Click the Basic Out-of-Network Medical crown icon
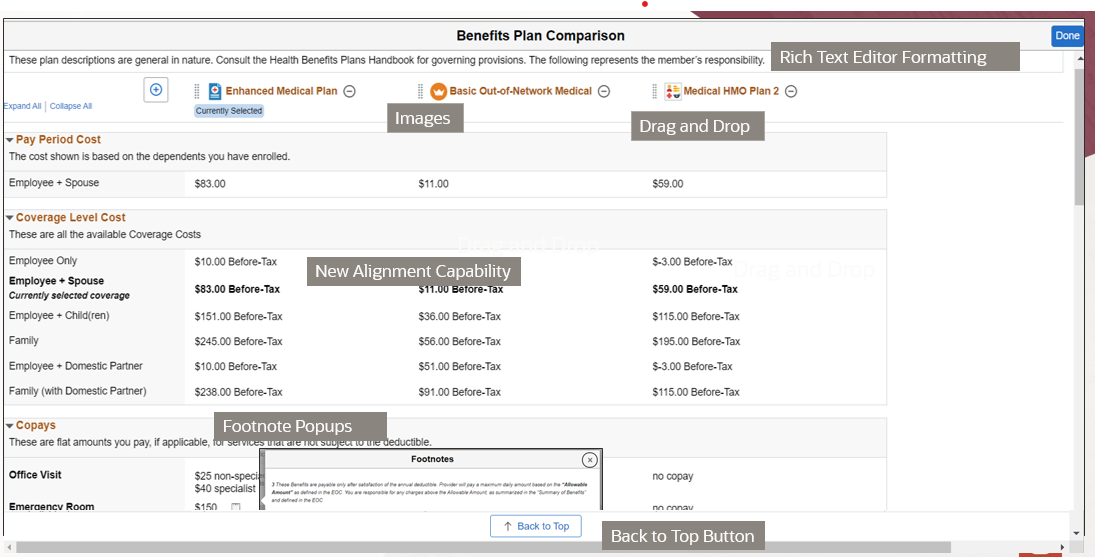 [x=438, y=91]
